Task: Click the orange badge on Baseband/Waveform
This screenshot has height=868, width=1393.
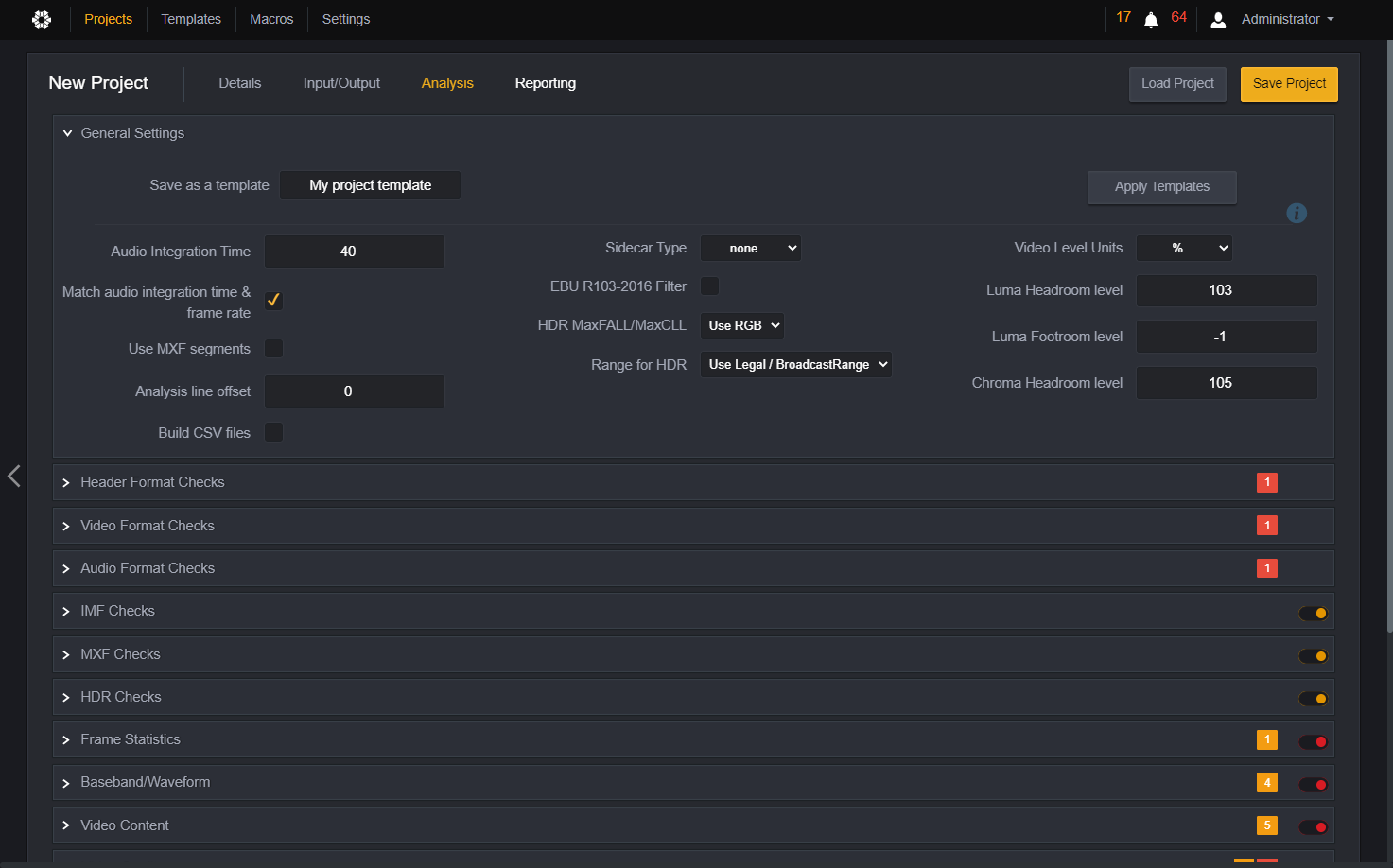Action: (x=1267, y=782)
